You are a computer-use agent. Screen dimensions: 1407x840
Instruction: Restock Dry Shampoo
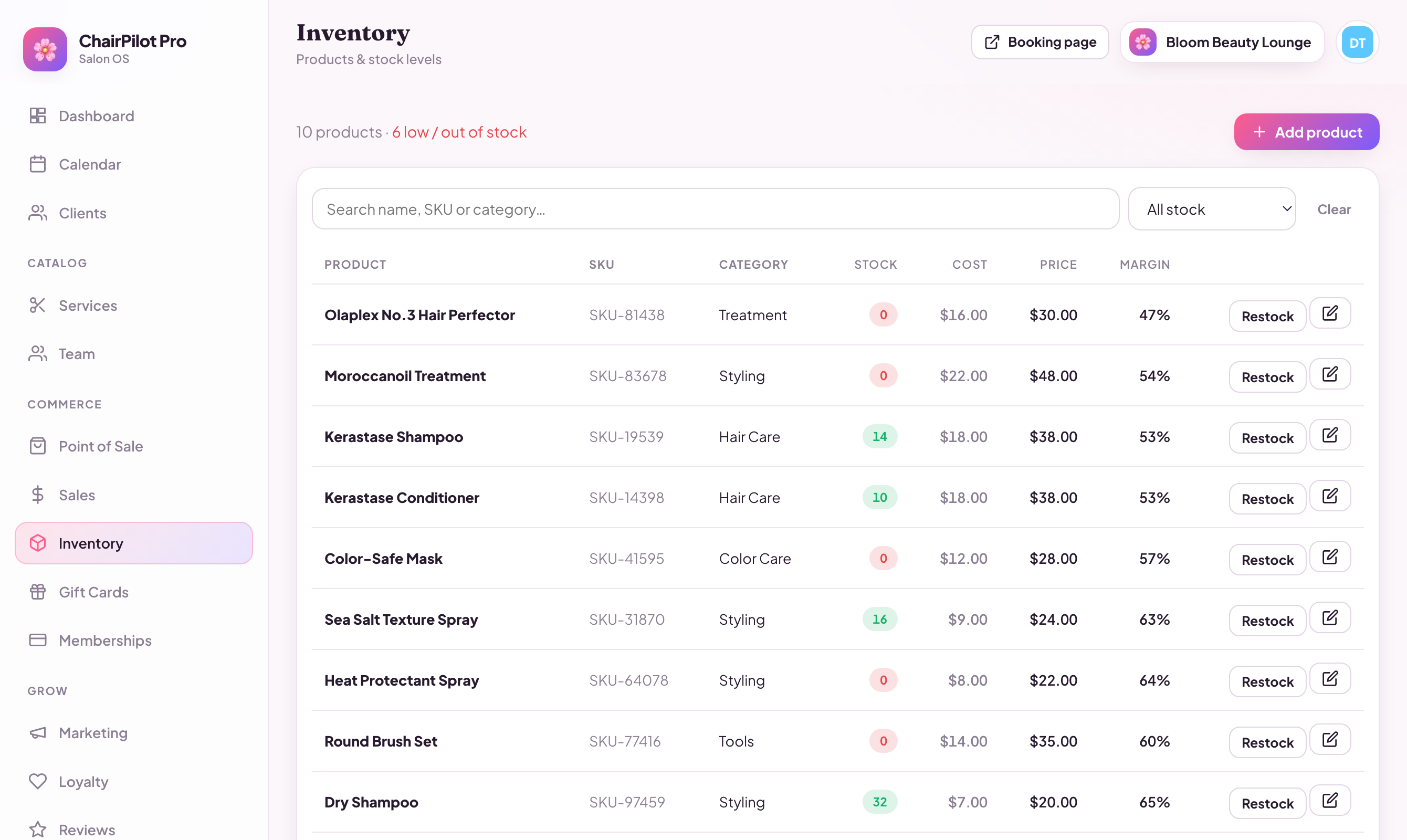1267,803
